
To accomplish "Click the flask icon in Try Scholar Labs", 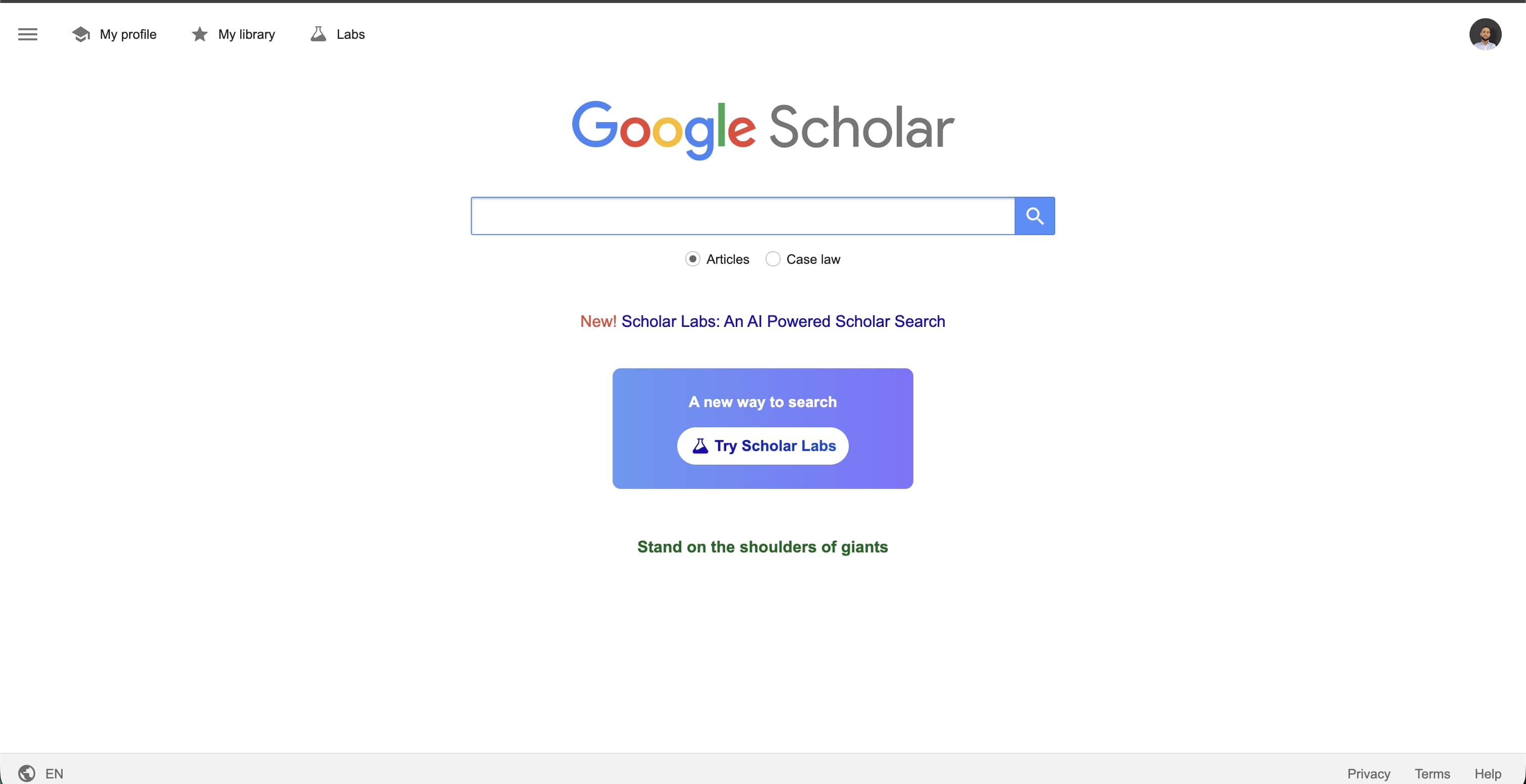I will coord(700,446).
